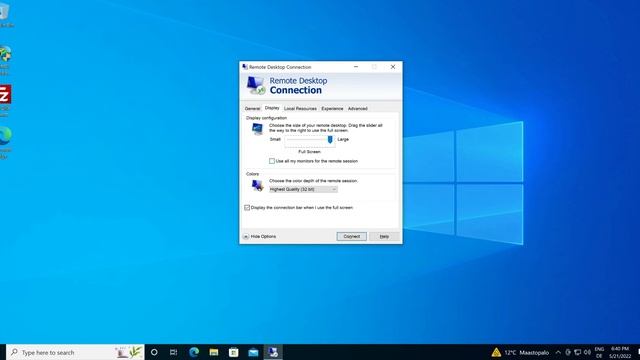Select the Display tab
Viewport: 640px width, 360px height.
pos(272,108)
